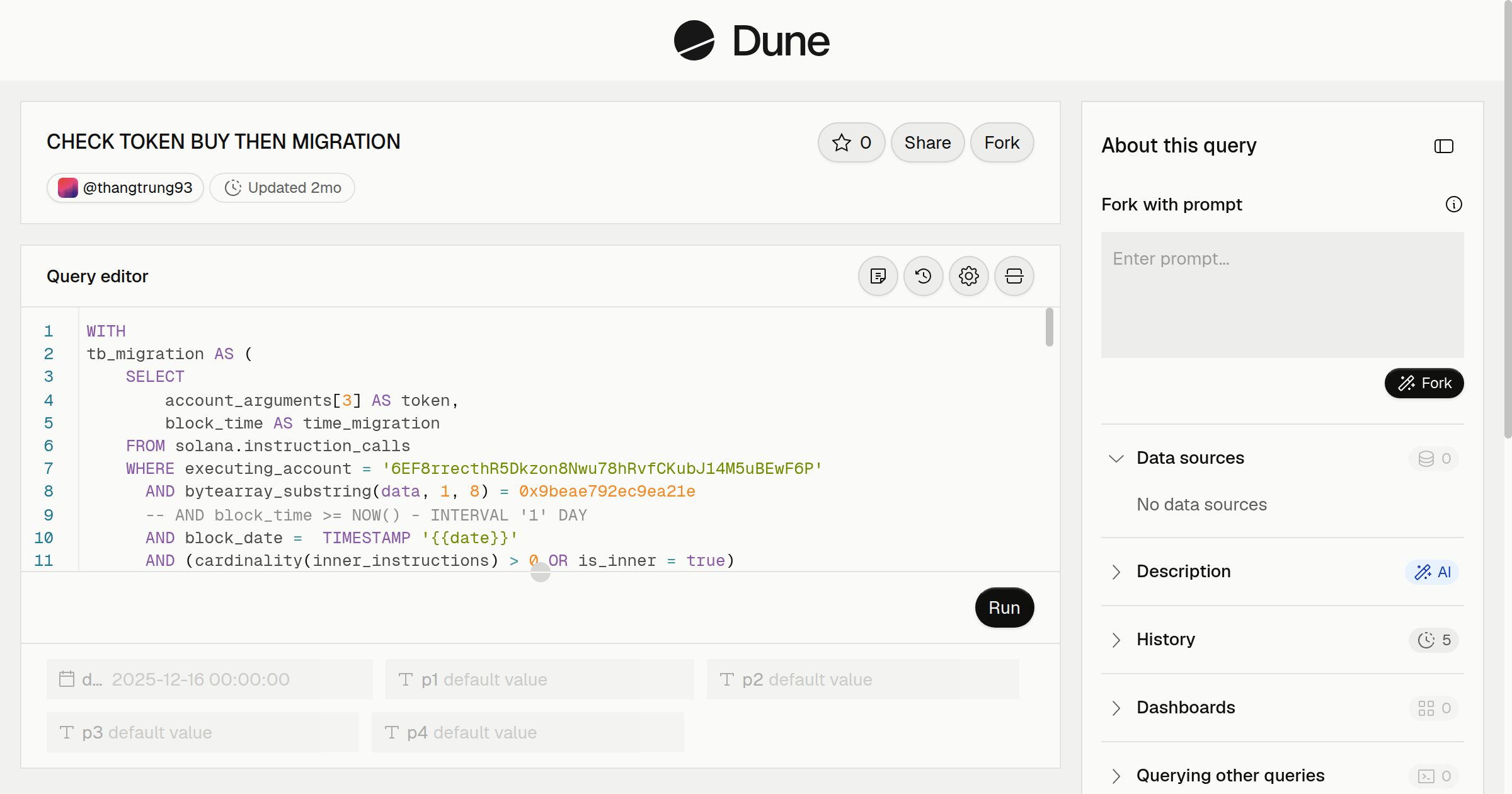Click the title CHECK TOKEN BUY THEN MIGRATION
Viewport: 1512px width, 794px height.
point(223,142)
